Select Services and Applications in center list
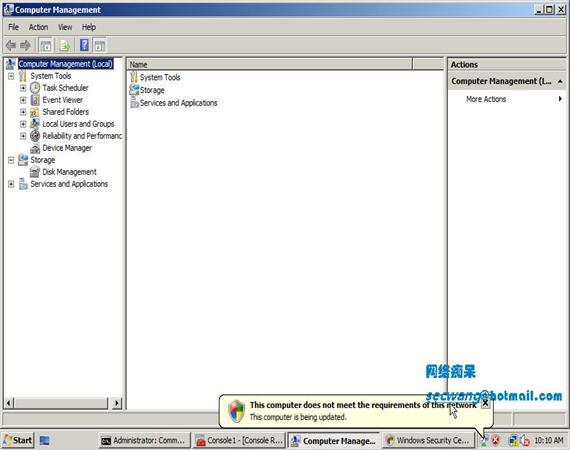Viewport: 570px width, 450px height. (x=178, y=103)
